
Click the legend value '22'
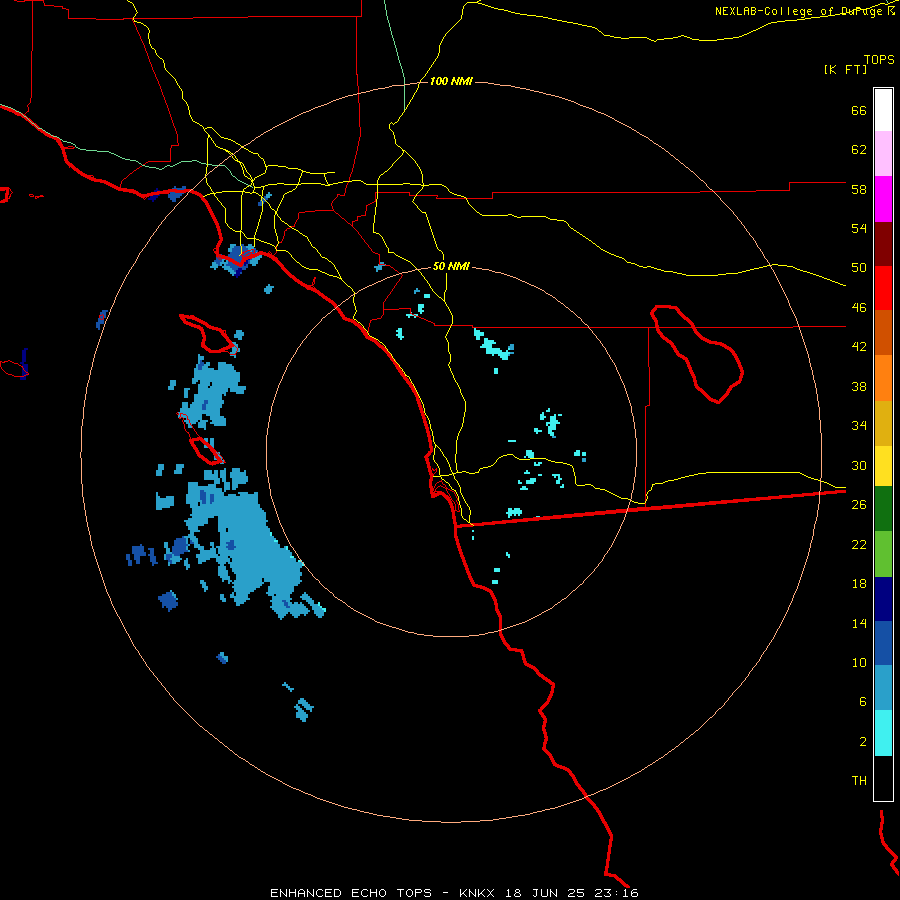[x=859, y=544]
